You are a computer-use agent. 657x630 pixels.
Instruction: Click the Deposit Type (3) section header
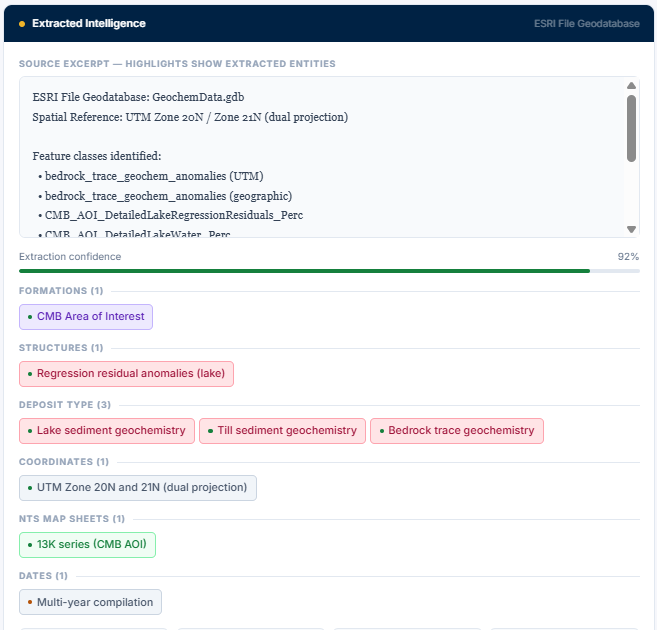point(64,405)
